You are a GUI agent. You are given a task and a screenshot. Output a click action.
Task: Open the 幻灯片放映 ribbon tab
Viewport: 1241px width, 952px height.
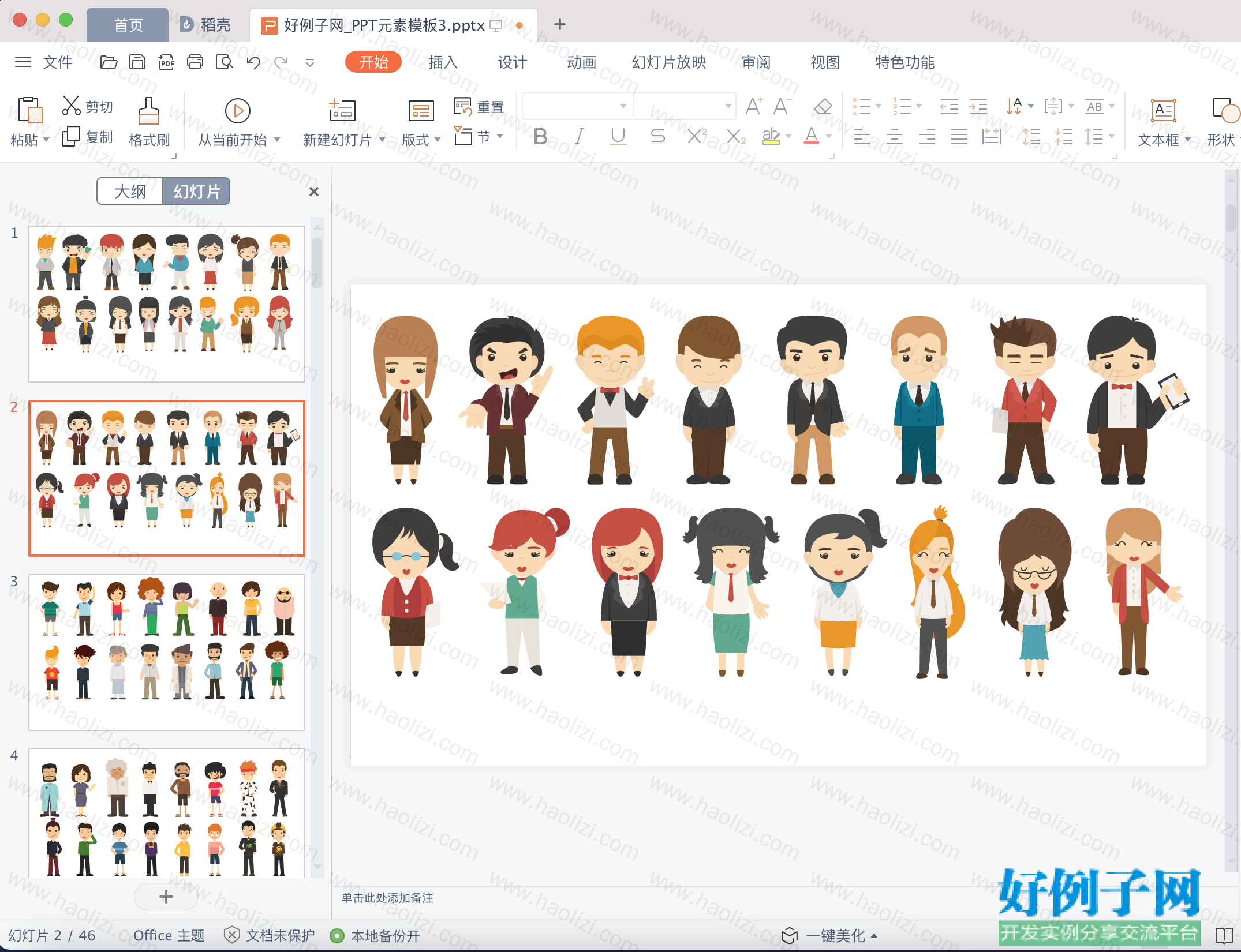[x=669, y=62]
